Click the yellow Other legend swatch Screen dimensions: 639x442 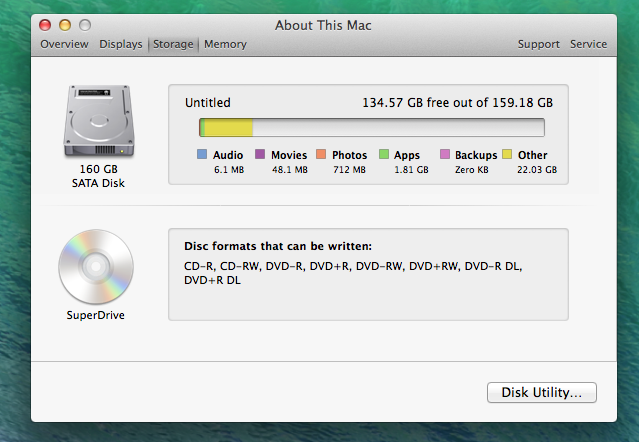pyautogui.click(x=507, y=155)
